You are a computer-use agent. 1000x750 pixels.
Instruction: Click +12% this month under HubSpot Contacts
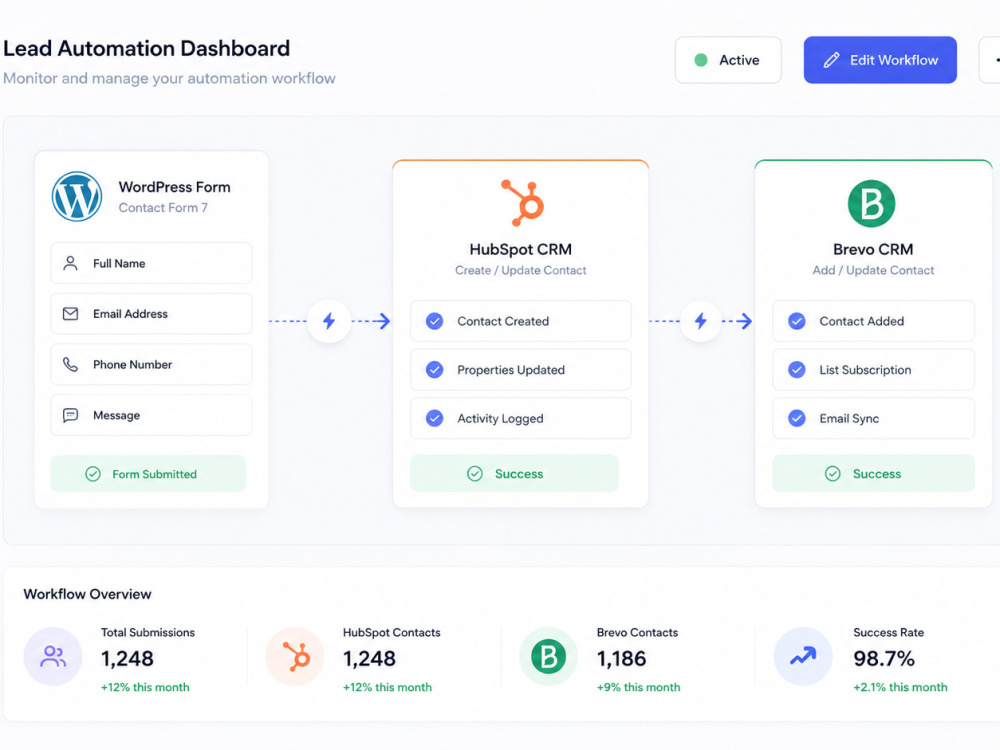pyautogui.click(x=387, y=688)
